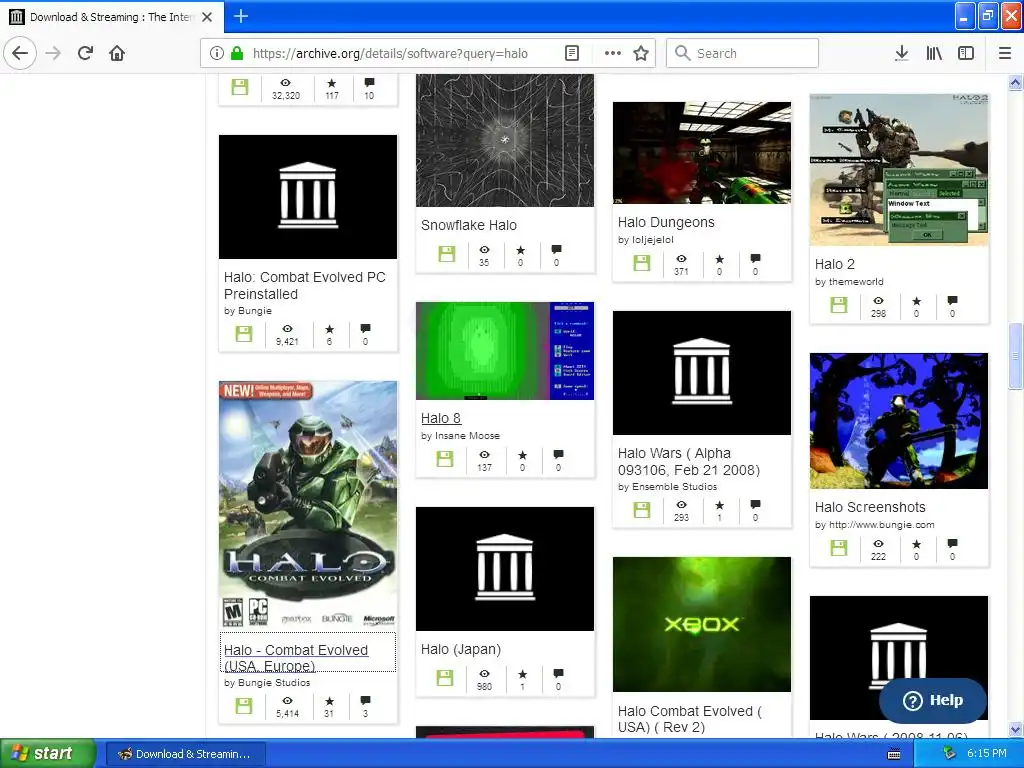Open Halo - Combat Evolved (USA, Europe) link
Image resolution: width=1024 pixels, height=768 pixels.
point(296,658)
